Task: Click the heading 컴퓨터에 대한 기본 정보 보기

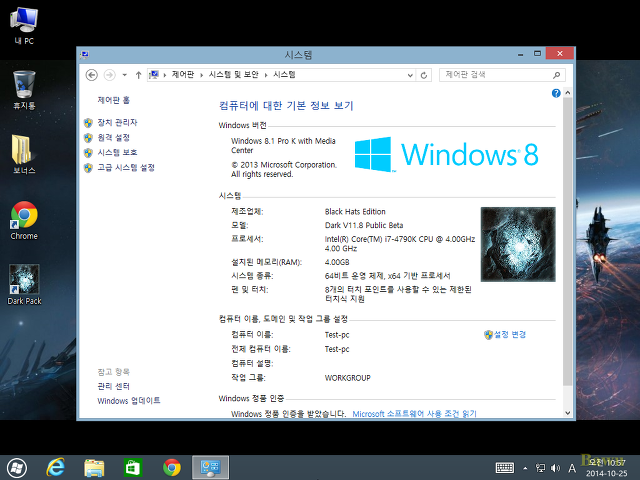Action: tap(286, 106)
